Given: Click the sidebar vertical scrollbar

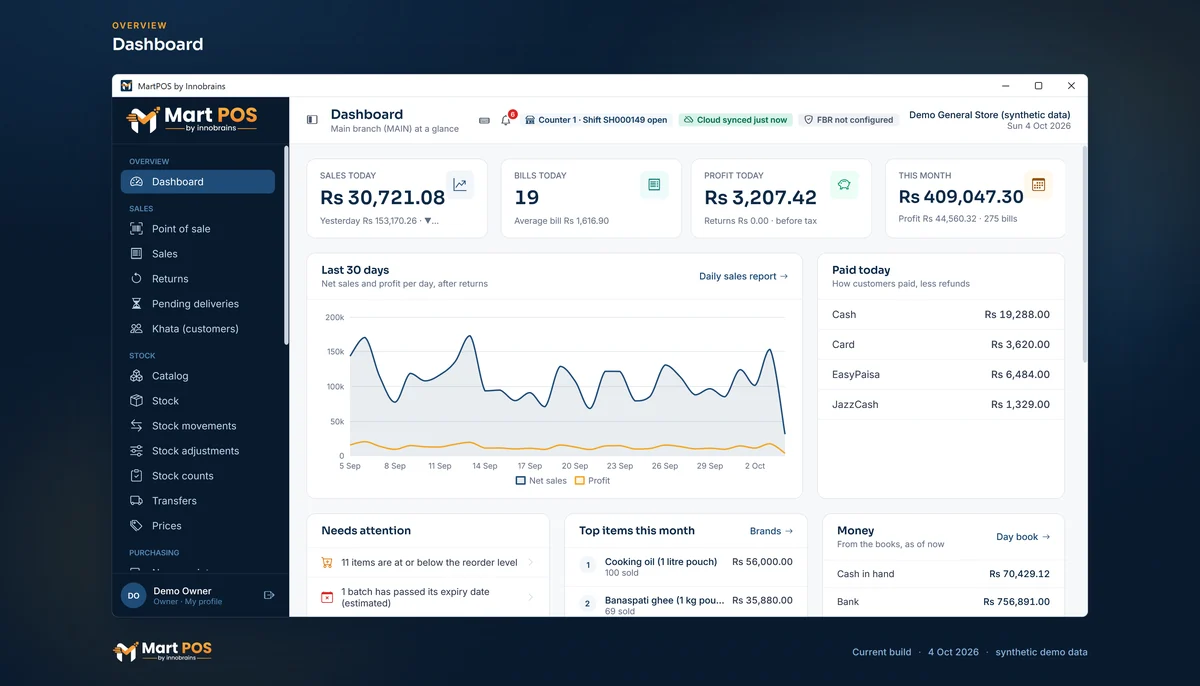Looking at the screenshot, I should click(286, 245).
